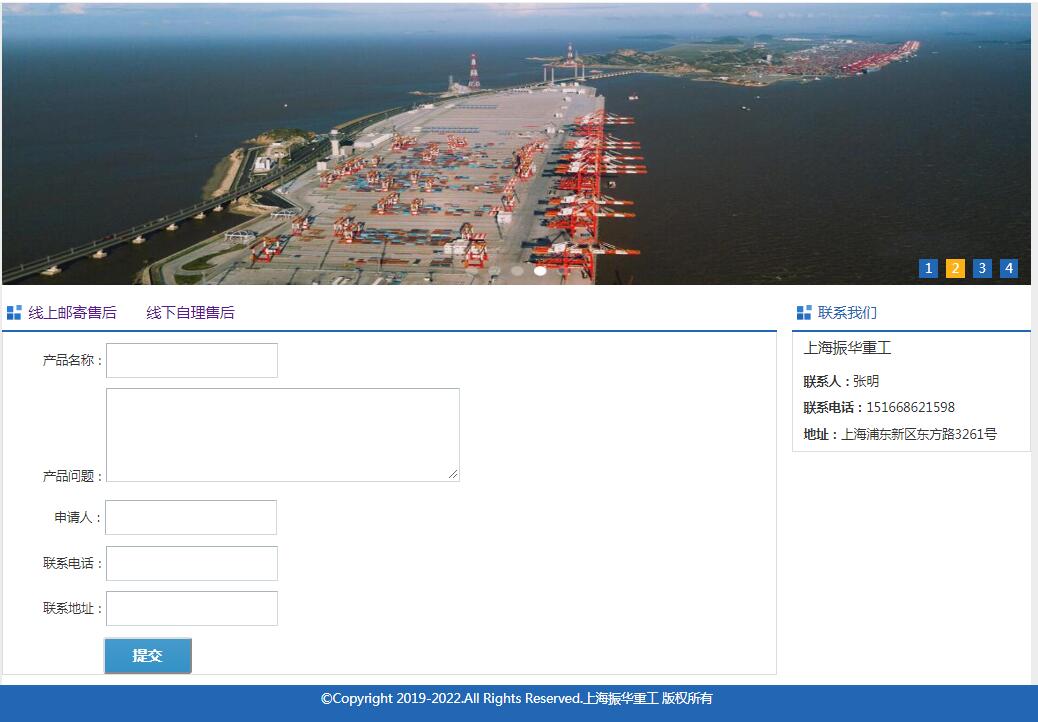Select the 联系电话 input box
Image resolution: width=1038 pixels, height=722 pixels.
point(192,563)
